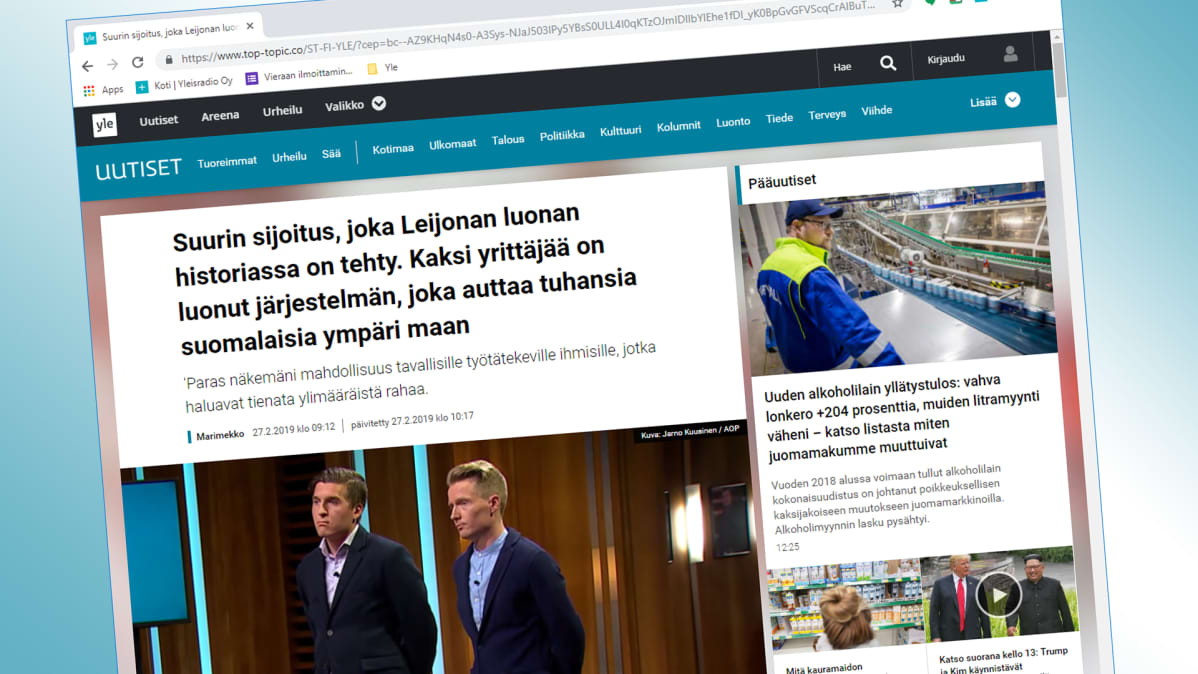Open Vieraan ilmoittamin... bookmark
Viewport: 1198px width, 674px height.
pos(300,75)
